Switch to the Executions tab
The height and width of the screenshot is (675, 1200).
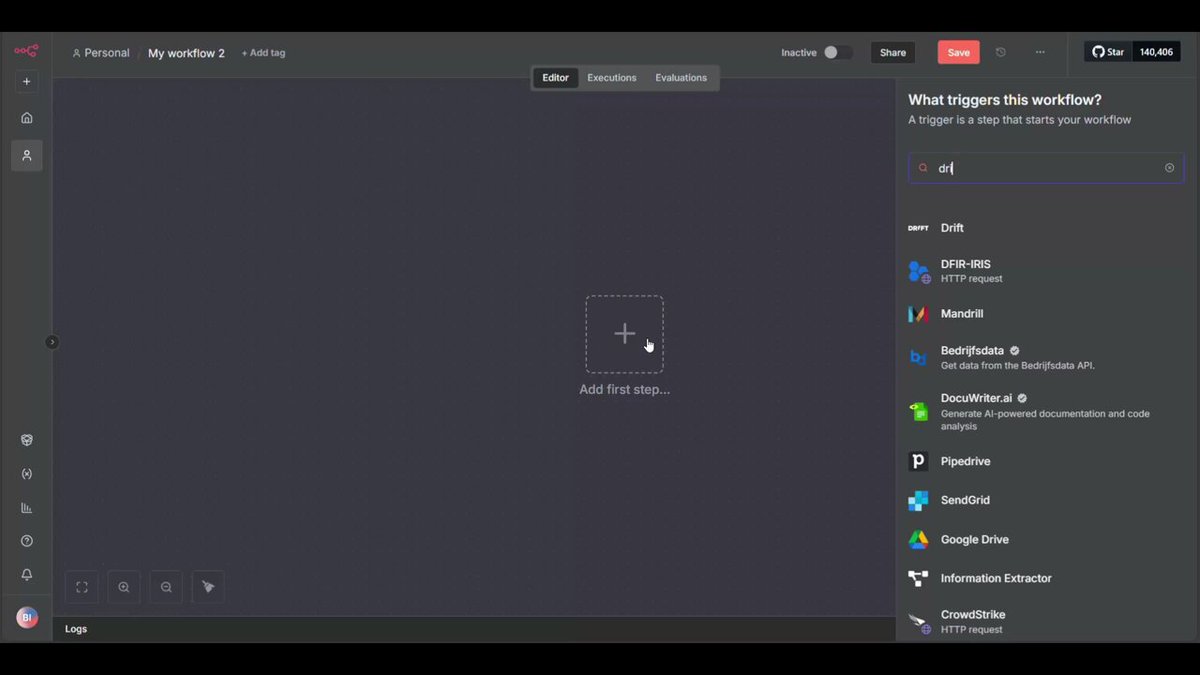coord(612,78)
